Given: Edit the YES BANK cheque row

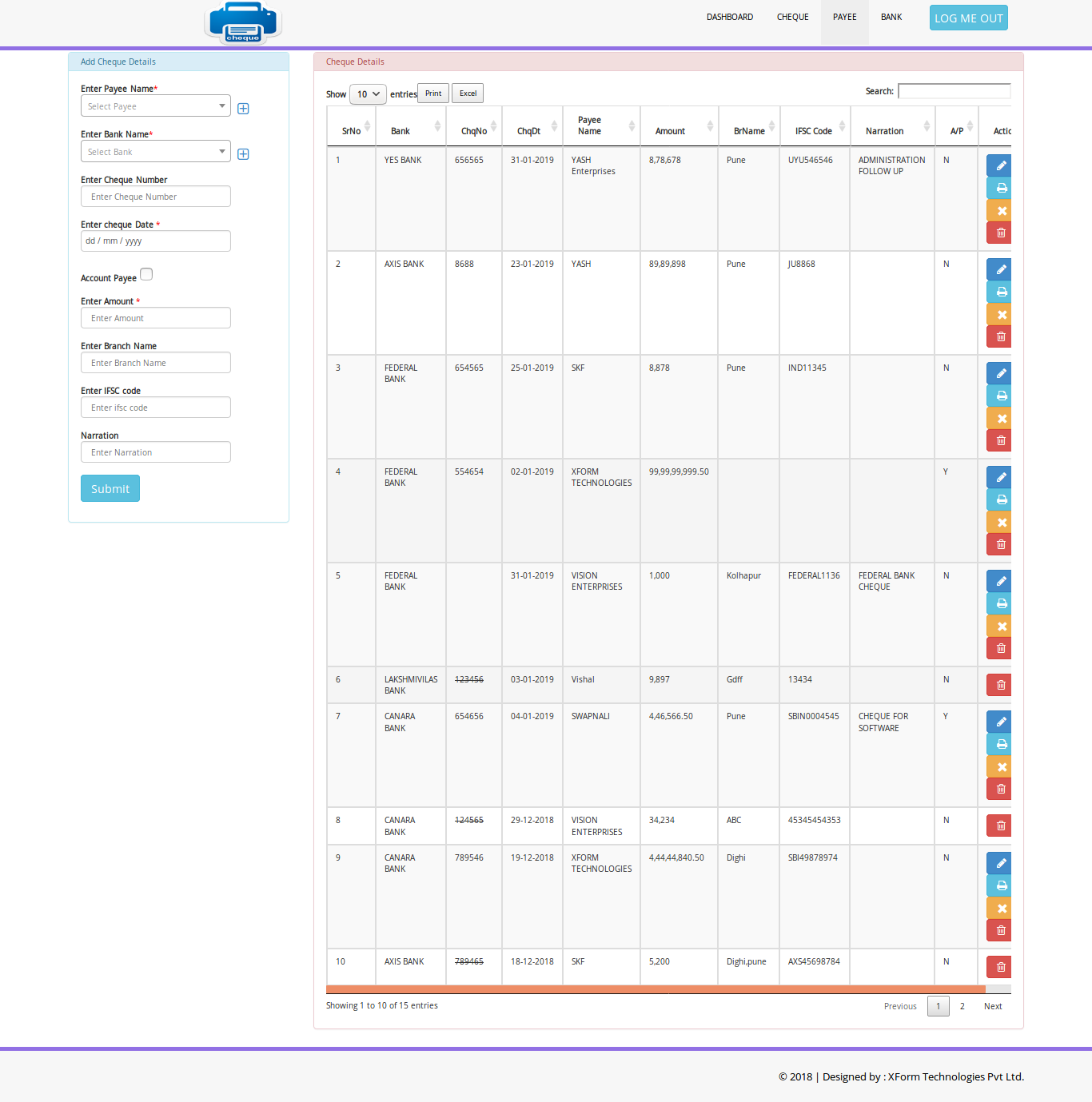Looking at the screenshot, I should [999, 165].
